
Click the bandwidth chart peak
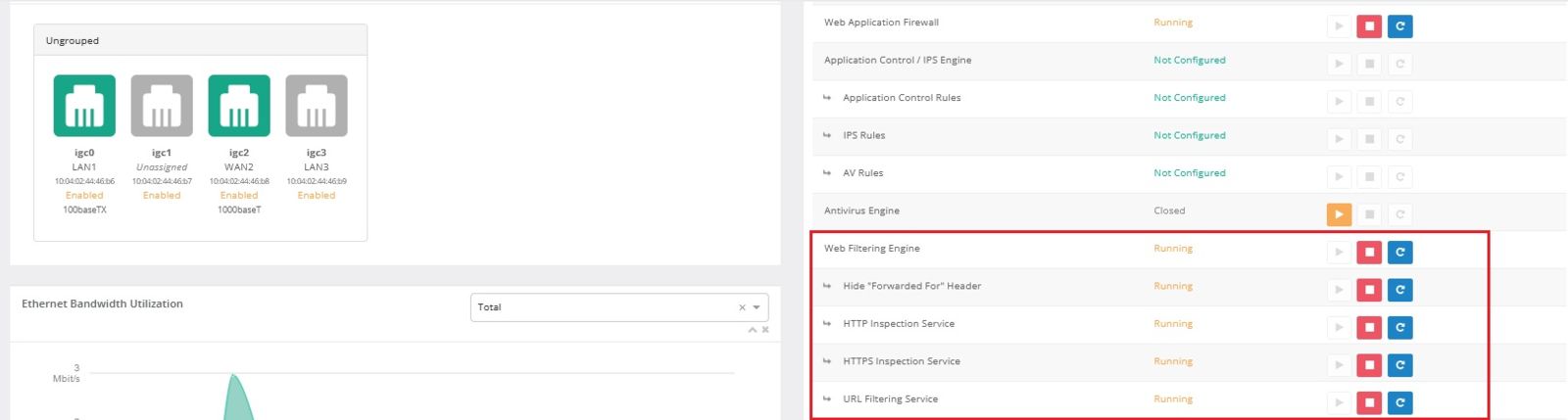pyautogui.click(x=233, y=376)
